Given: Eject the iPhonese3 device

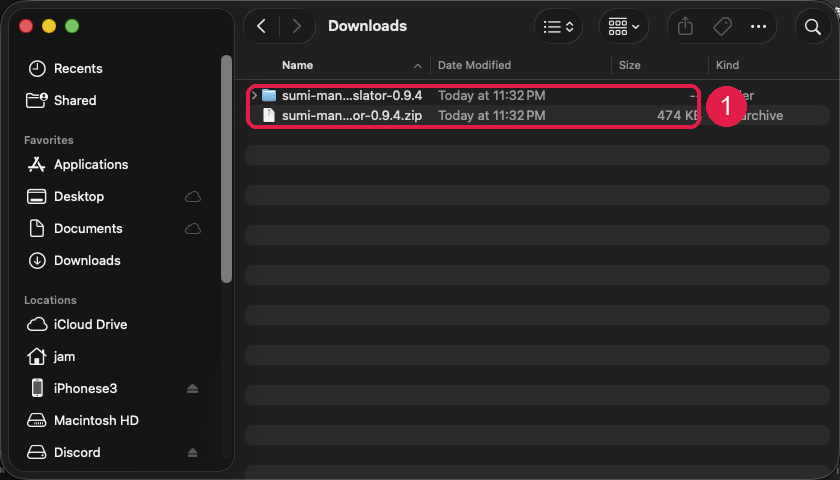Looking at the screenshot, I should 192,389.
